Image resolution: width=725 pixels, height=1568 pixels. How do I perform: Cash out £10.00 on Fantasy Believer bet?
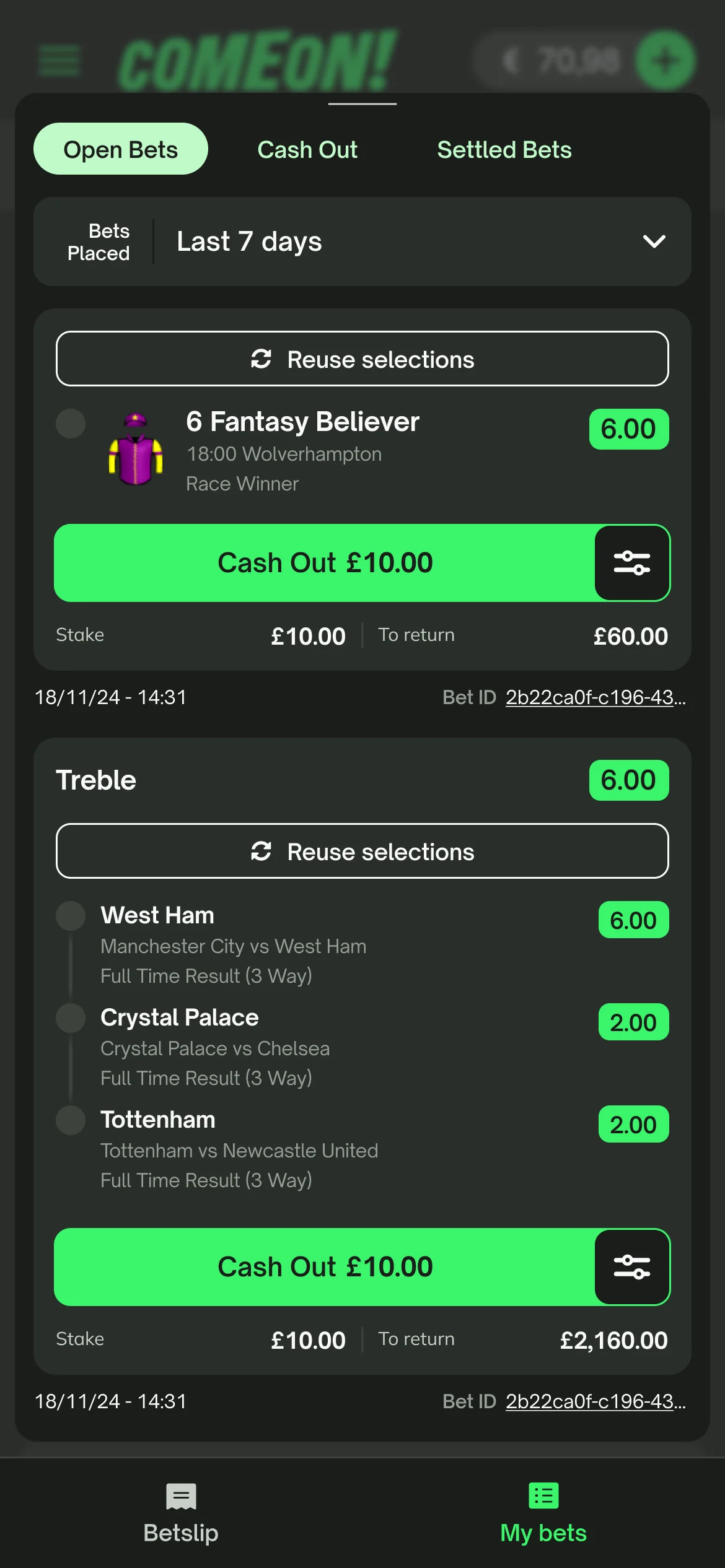325,563
